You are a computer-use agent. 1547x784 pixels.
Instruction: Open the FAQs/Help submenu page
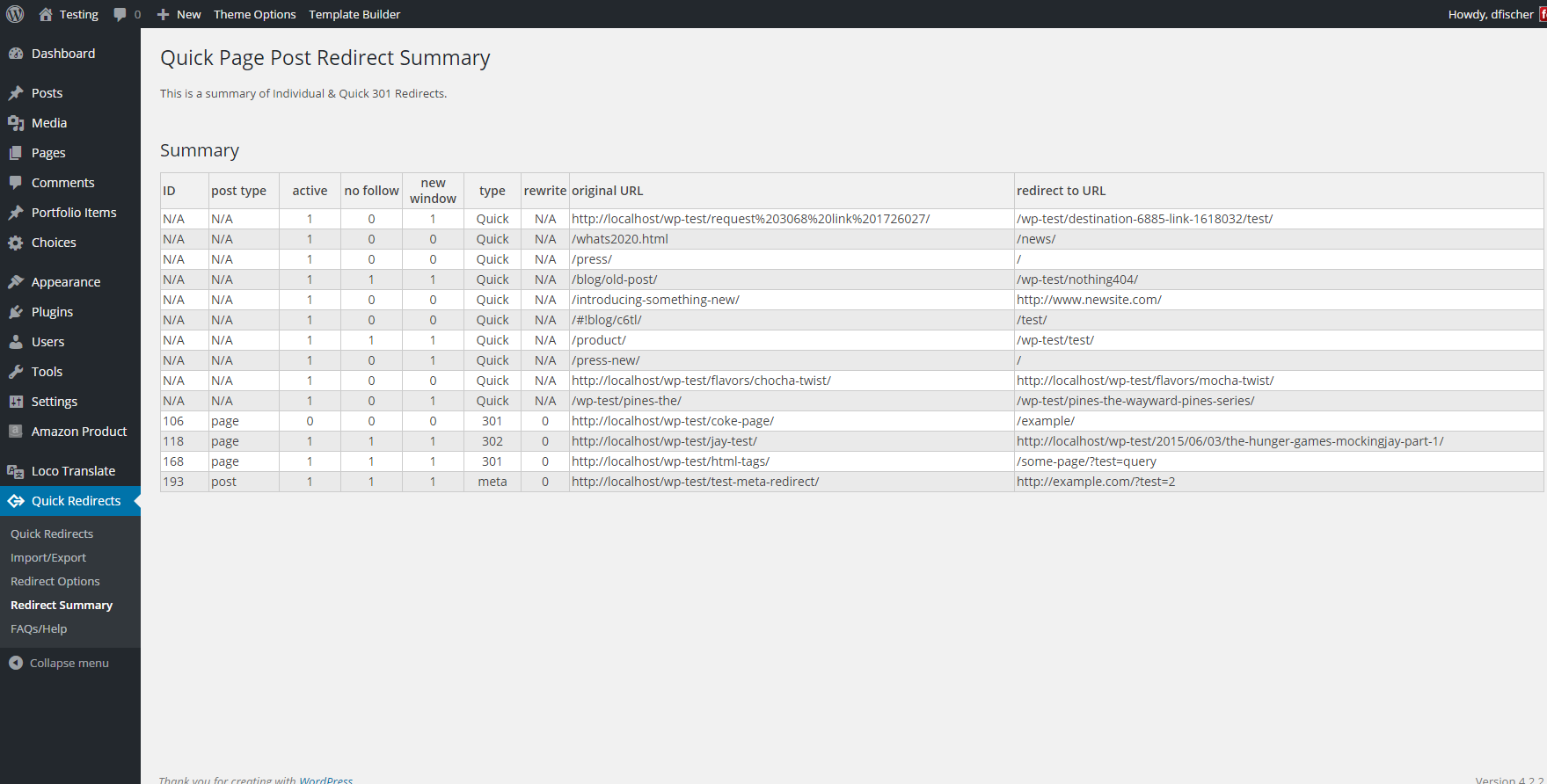(39, 628)
